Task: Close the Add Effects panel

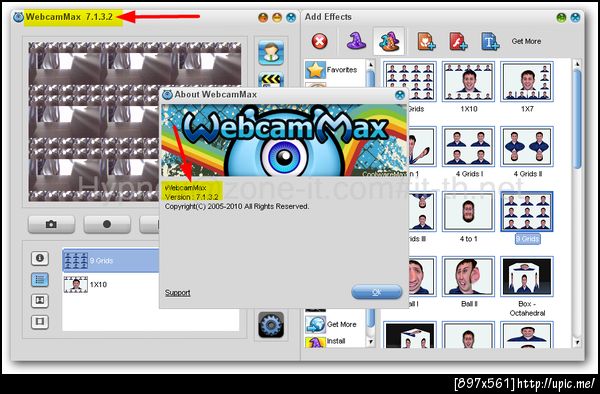Action: coord(575,18)
